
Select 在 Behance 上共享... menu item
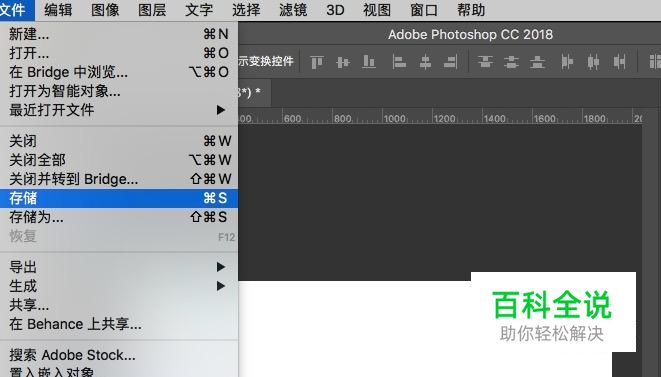tap(119, 324)
